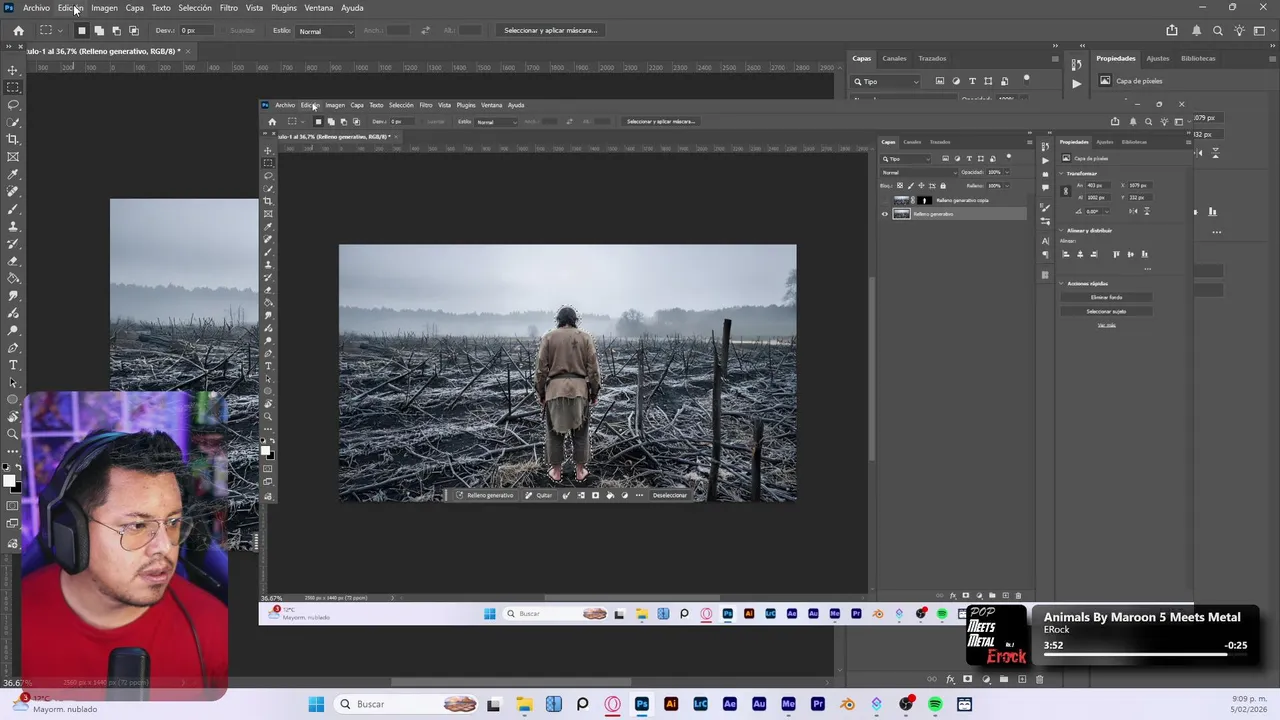The width and height of the screenshot is (1280, 720).
Task: Collapse the Acciones rápidas section
Action: pos(1062,283)
